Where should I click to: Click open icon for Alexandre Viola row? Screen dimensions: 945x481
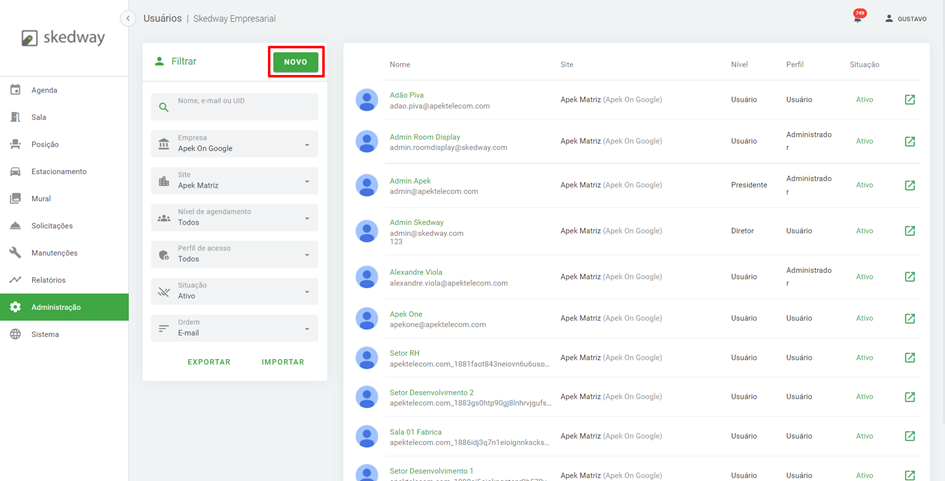click(x=909, y=277)
